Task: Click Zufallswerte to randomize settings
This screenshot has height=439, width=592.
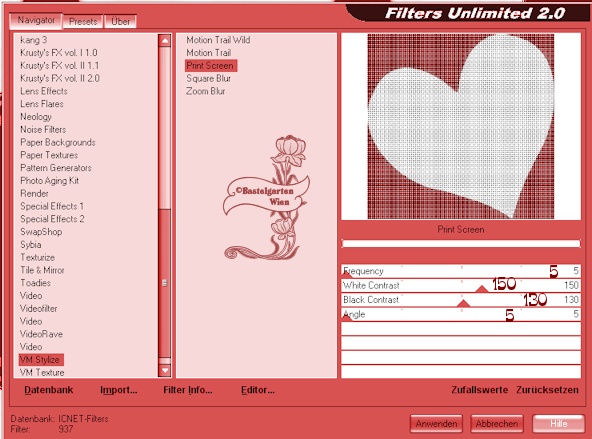Action: [x=479, y=390]
